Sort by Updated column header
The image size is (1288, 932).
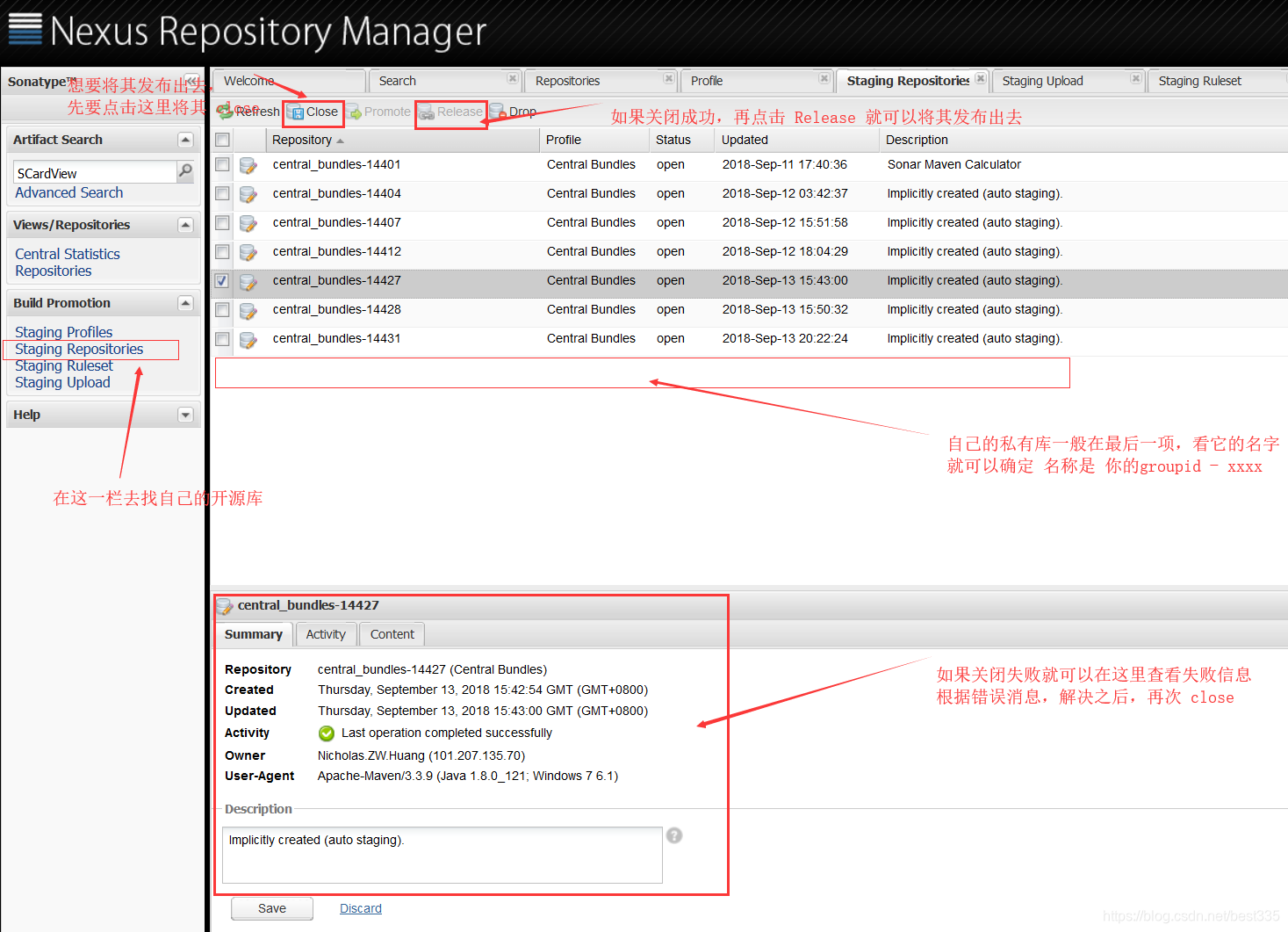tap(797, 140)
